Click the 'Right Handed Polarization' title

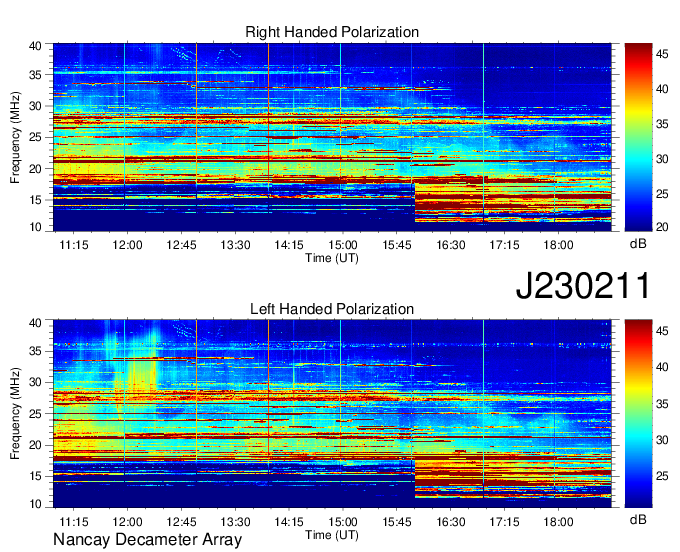tap(332, 32)
